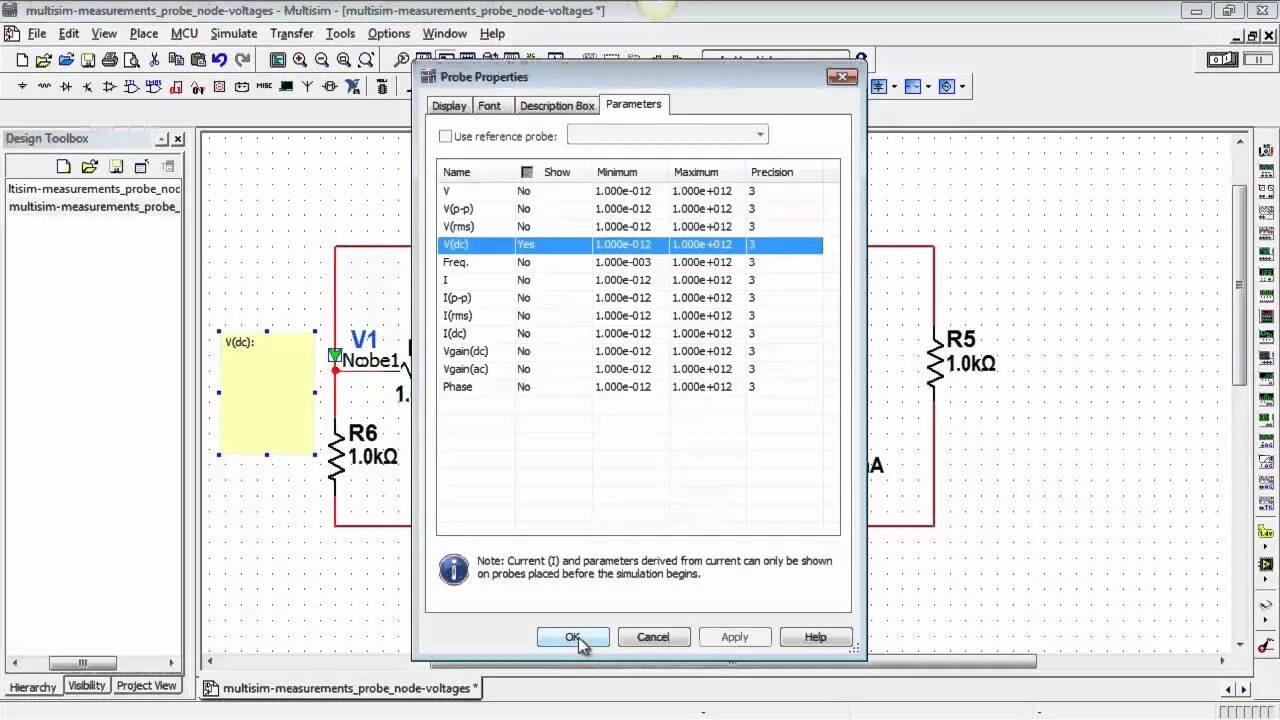
Task: Click the Precision column header
Action: tap(786, 172)
